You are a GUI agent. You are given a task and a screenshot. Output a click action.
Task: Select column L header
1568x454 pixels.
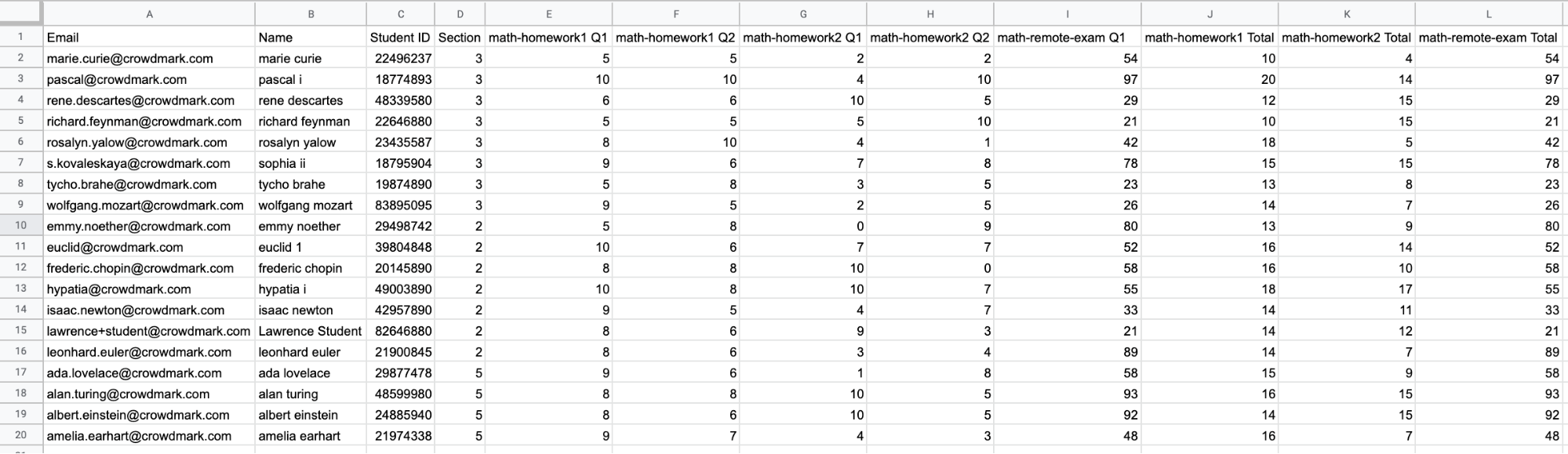coord(1488,14)
